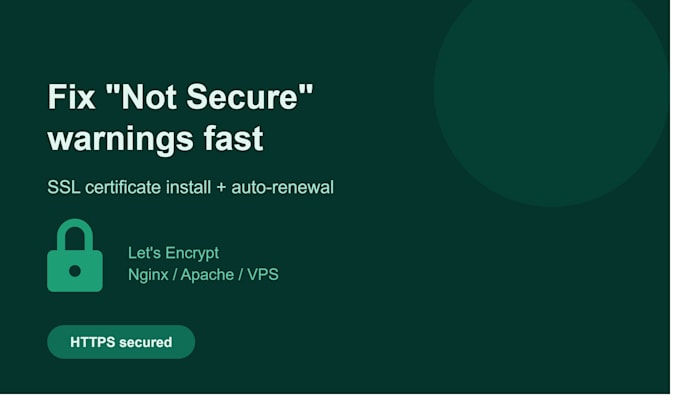
Task: Click the "VPS" label
Action: pos(263,274)
